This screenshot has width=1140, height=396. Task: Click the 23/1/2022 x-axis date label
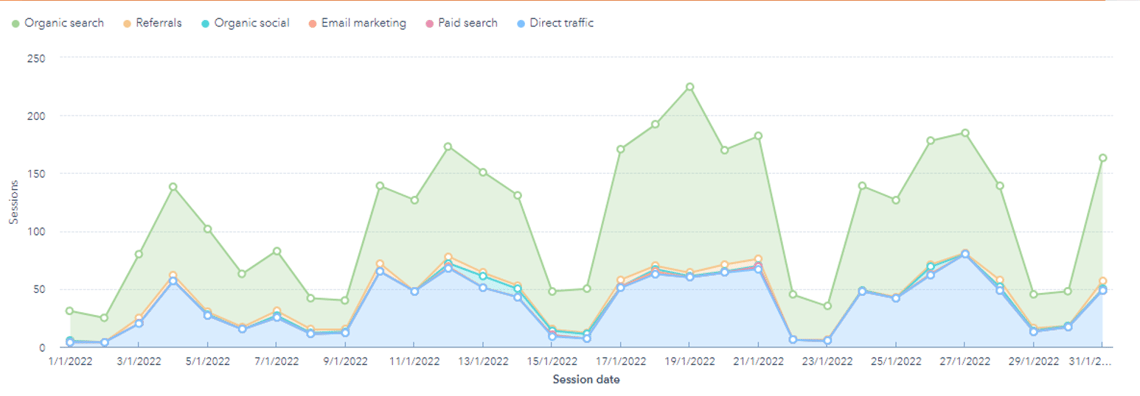pyautogui.click(x=827, y=361)
